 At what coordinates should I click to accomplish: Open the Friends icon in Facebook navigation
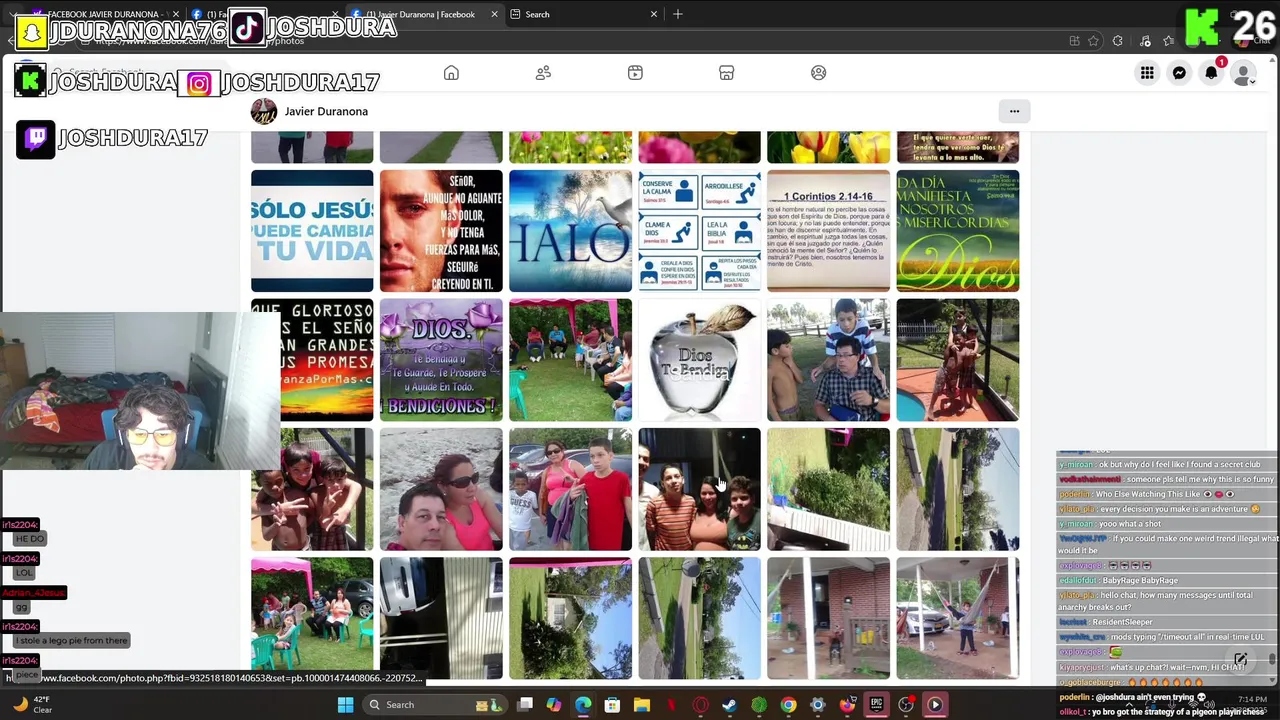tap(543, 73)
